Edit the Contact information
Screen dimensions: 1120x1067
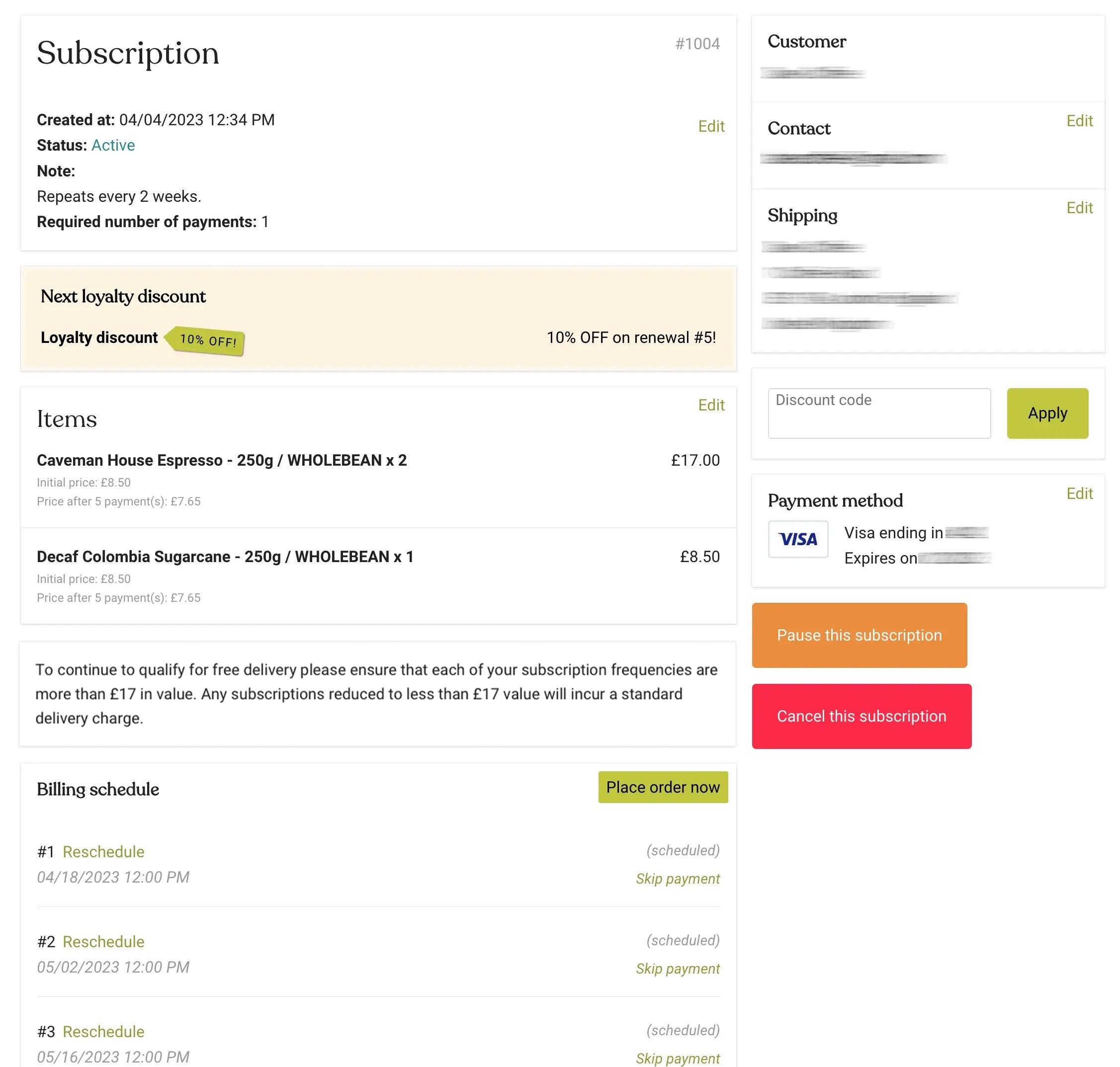1078,121
